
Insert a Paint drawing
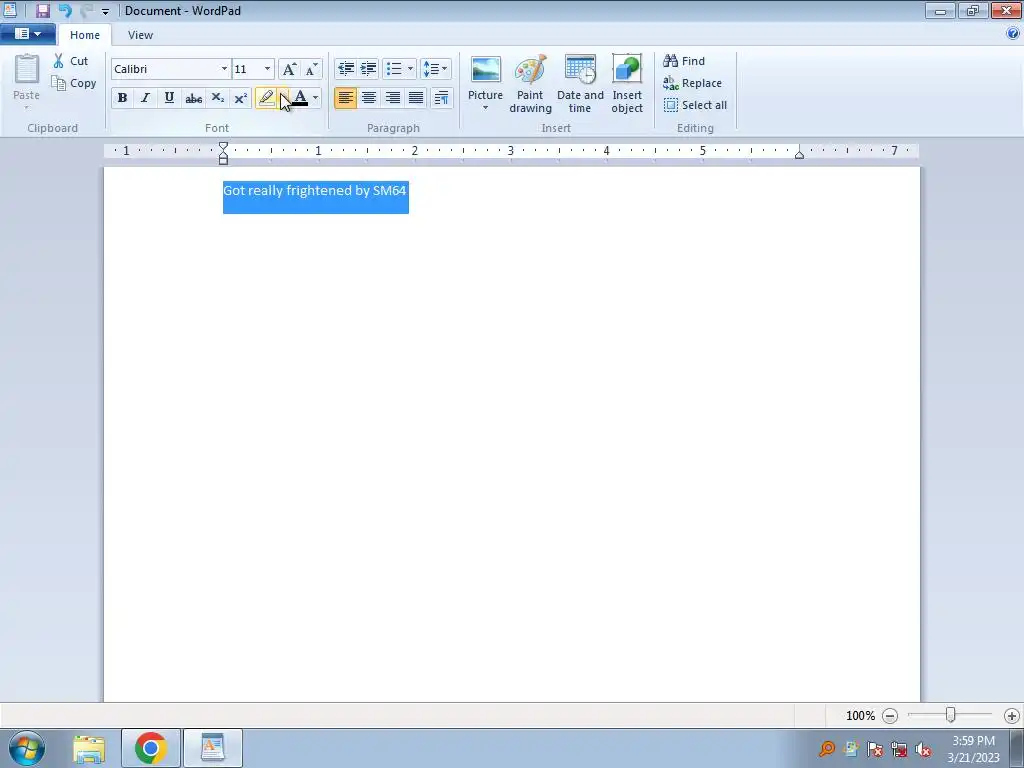point(530,84)
